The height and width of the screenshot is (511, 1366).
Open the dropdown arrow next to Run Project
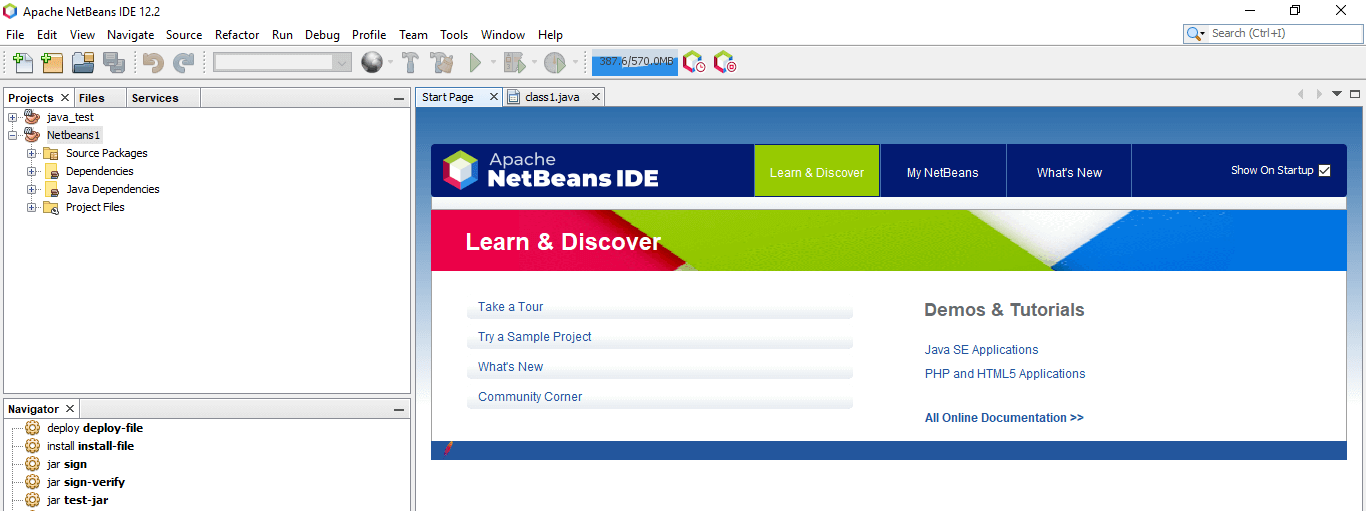493,63
